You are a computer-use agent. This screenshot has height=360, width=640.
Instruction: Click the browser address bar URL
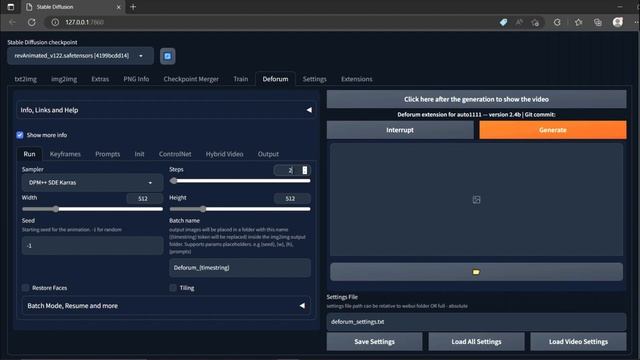(x=84, y=22)
